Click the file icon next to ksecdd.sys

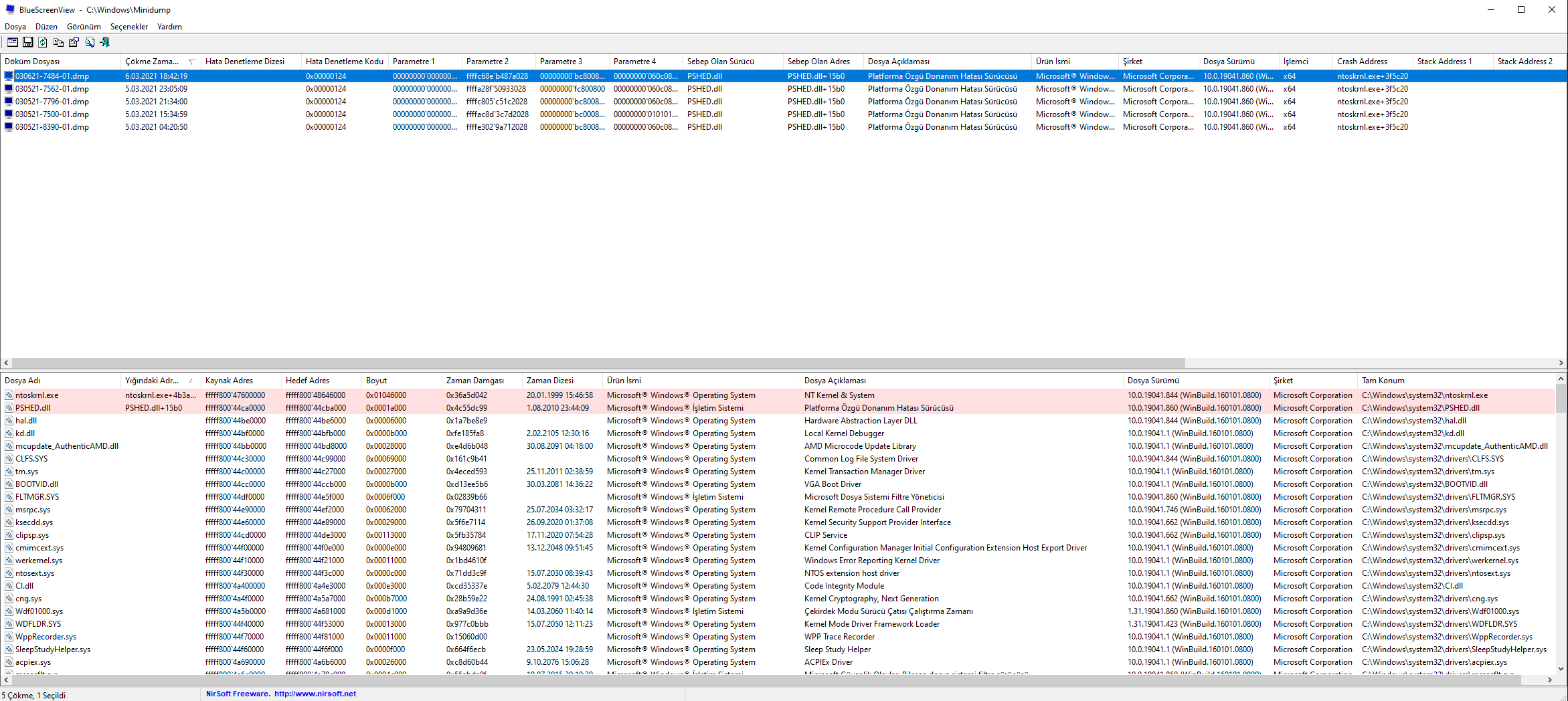[9, 522]
